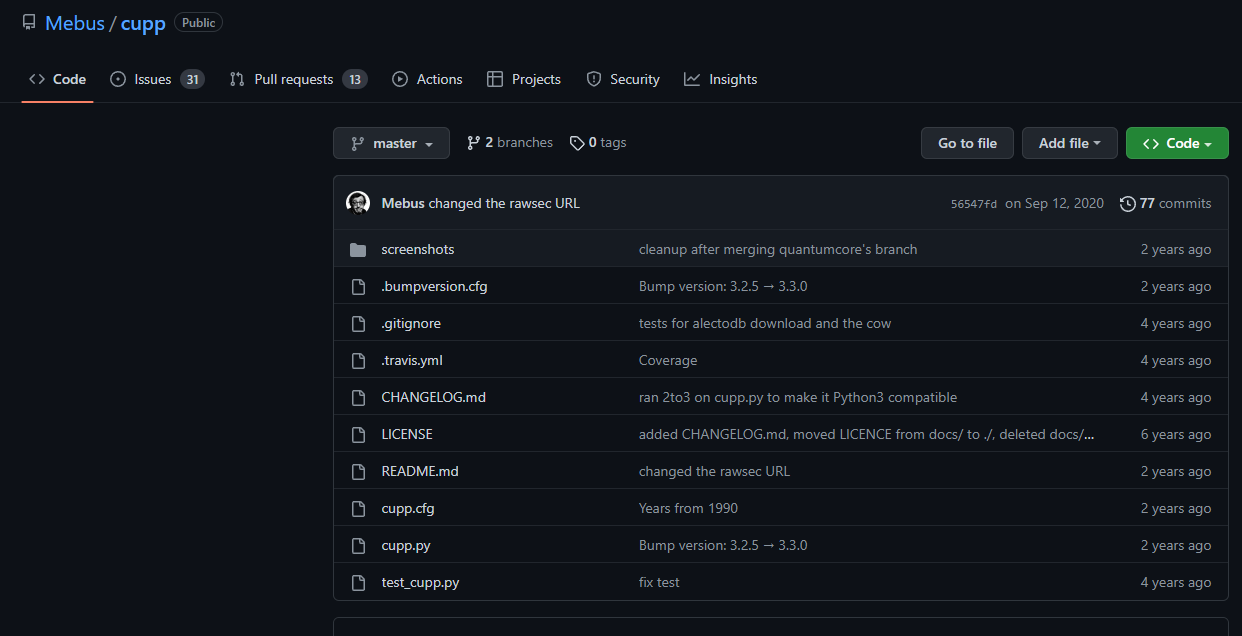The width and height of the screenshot is (1242, 636).
Task: Open the cupp repository name link
Action: pos(143,23)
